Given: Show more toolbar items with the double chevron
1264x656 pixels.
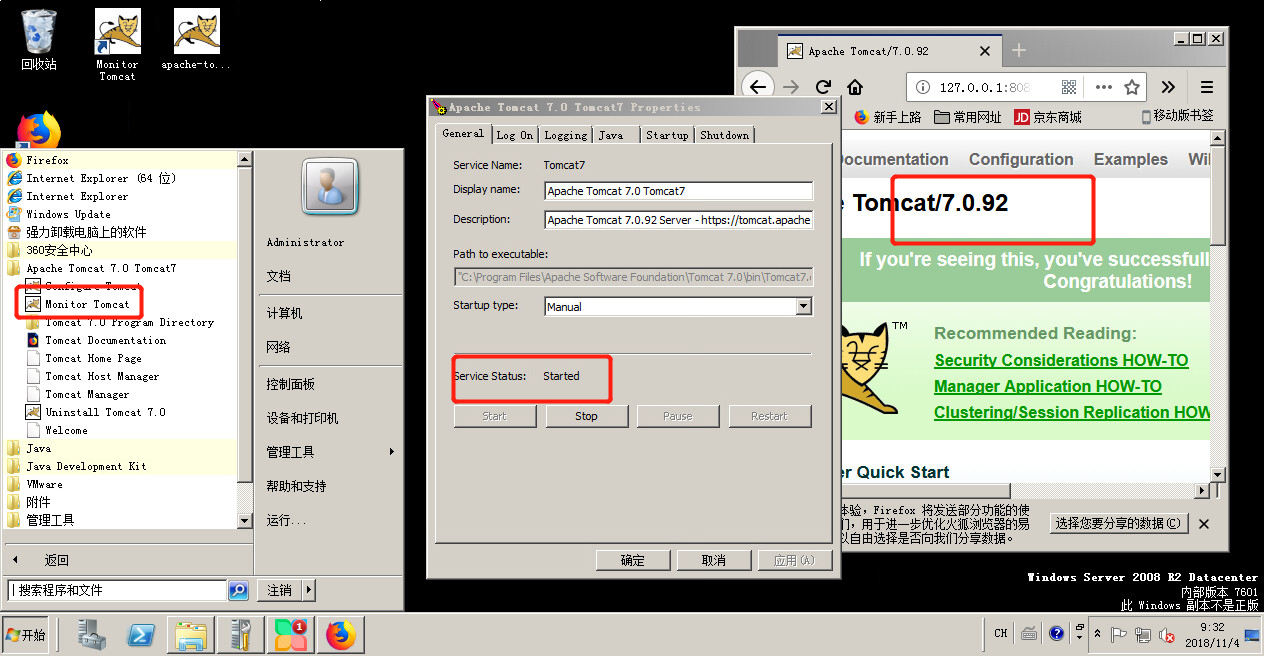Looking at the screenshot, I should (1168, 87).
